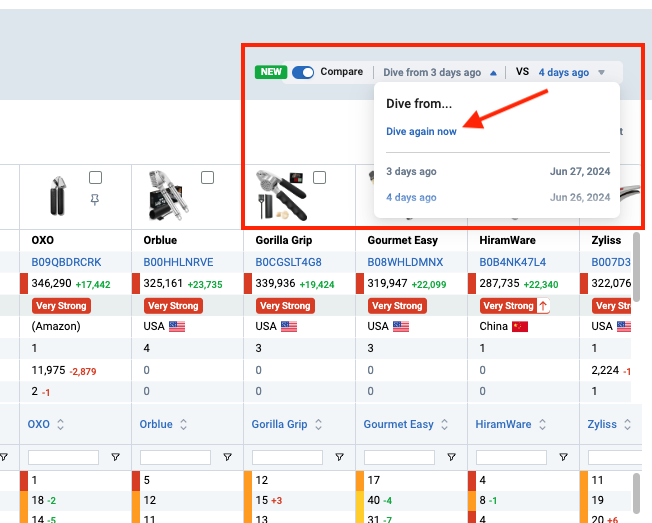Open ASIN link B0B4NK47L4
This screenshot has height=523, width=652.
pyautogui.click(x=512, y=262)
